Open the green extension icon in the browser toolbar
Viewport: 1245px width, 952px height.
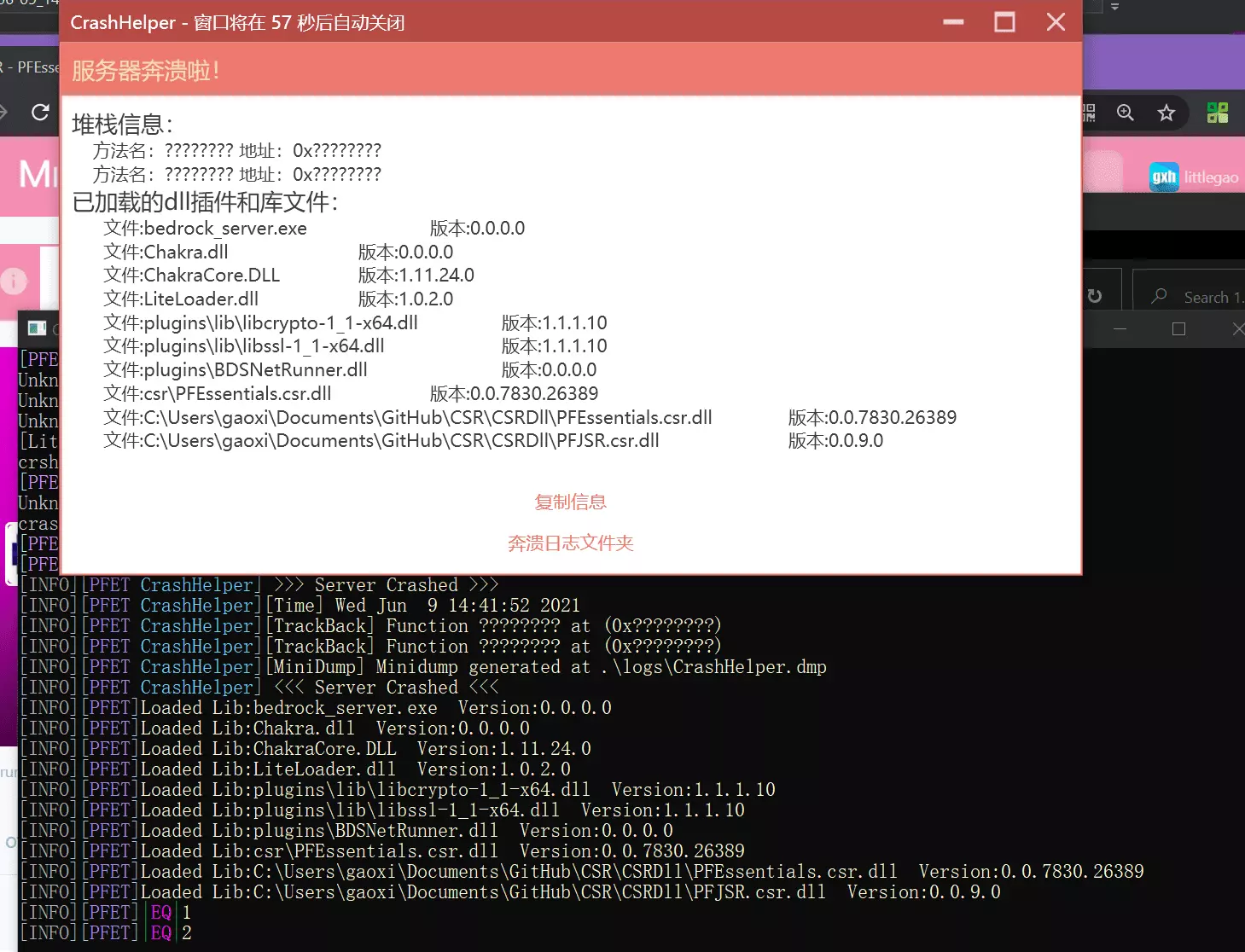point(1218,113)
